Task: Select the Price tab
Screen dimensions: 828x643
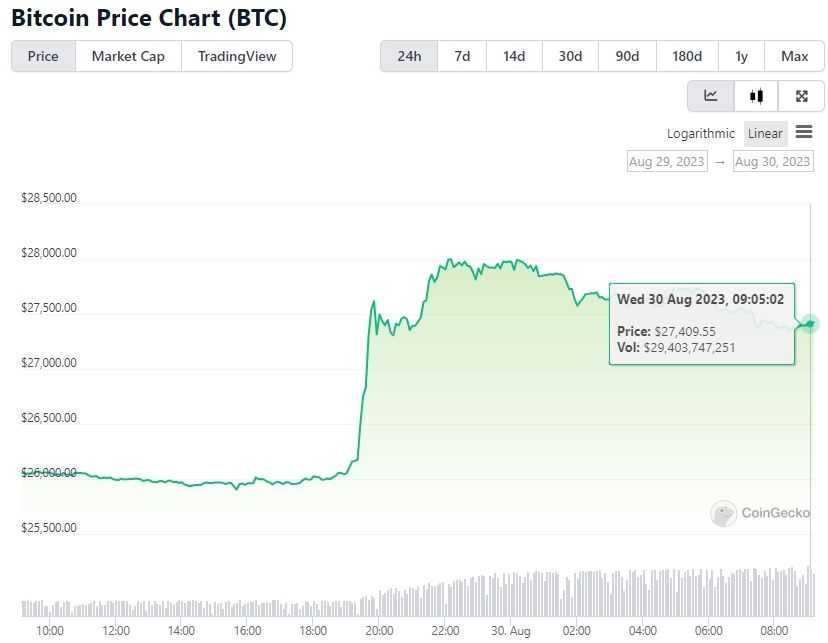Action: point(42,56)
